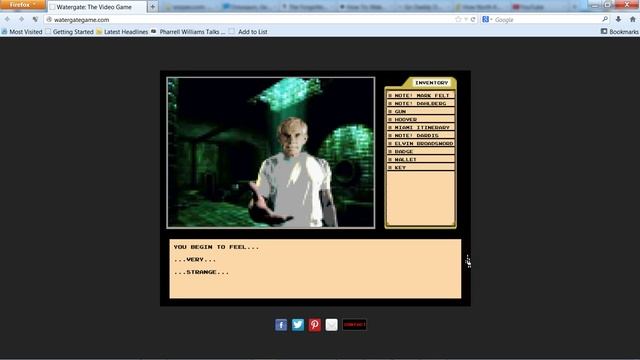Open the Most Visited bookmarks folder

pyautogui.click(x=22, y=31)
